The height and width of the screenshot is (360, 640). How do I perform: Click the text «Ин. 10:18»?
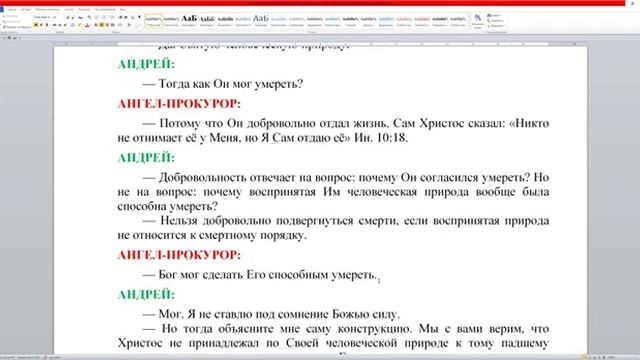[380, 138]
